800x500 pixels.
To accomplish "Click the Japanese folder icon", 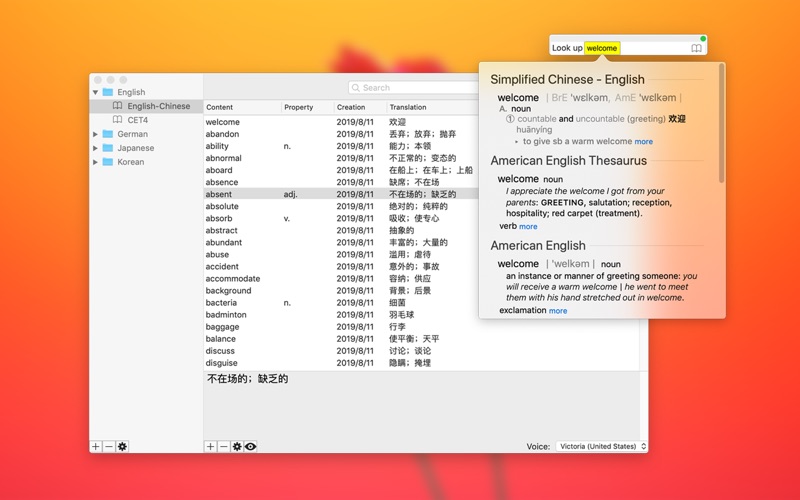I will click(108, 147).
